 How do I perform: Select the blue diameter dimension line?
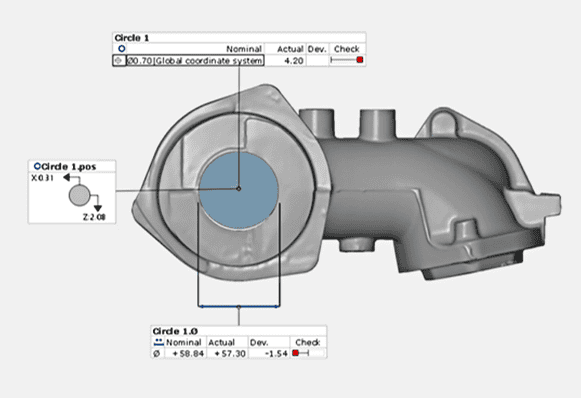(x=239, y=306)
